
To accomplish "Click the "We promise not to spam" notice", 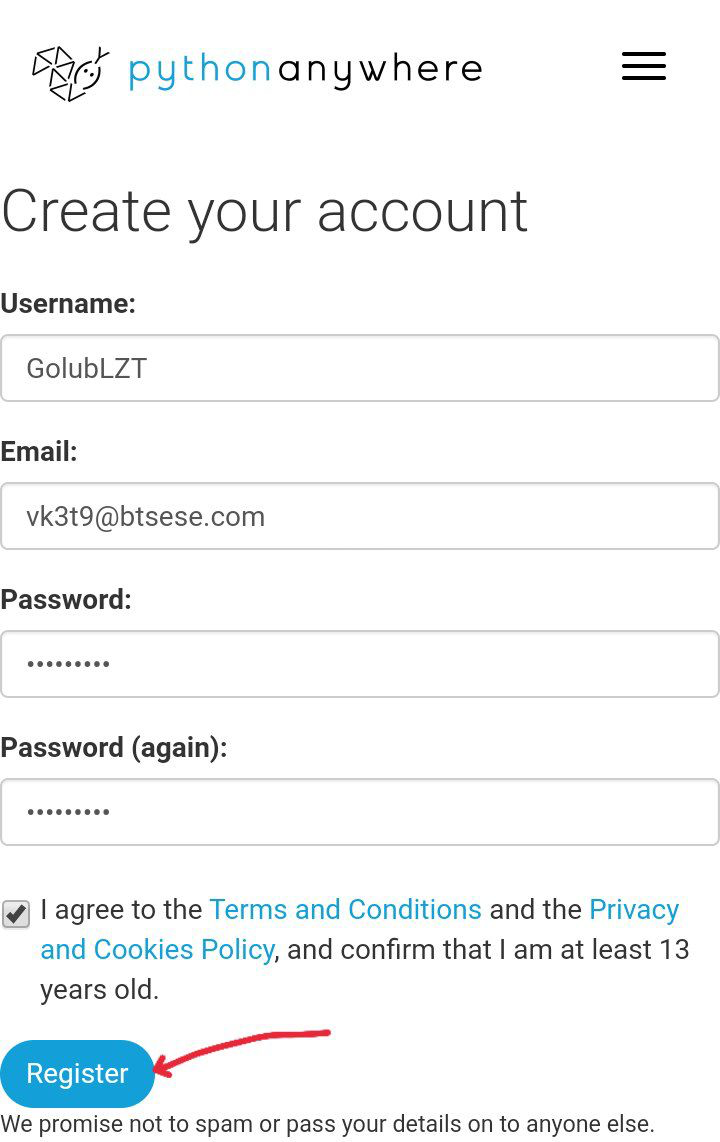I will click(327, 1123).
